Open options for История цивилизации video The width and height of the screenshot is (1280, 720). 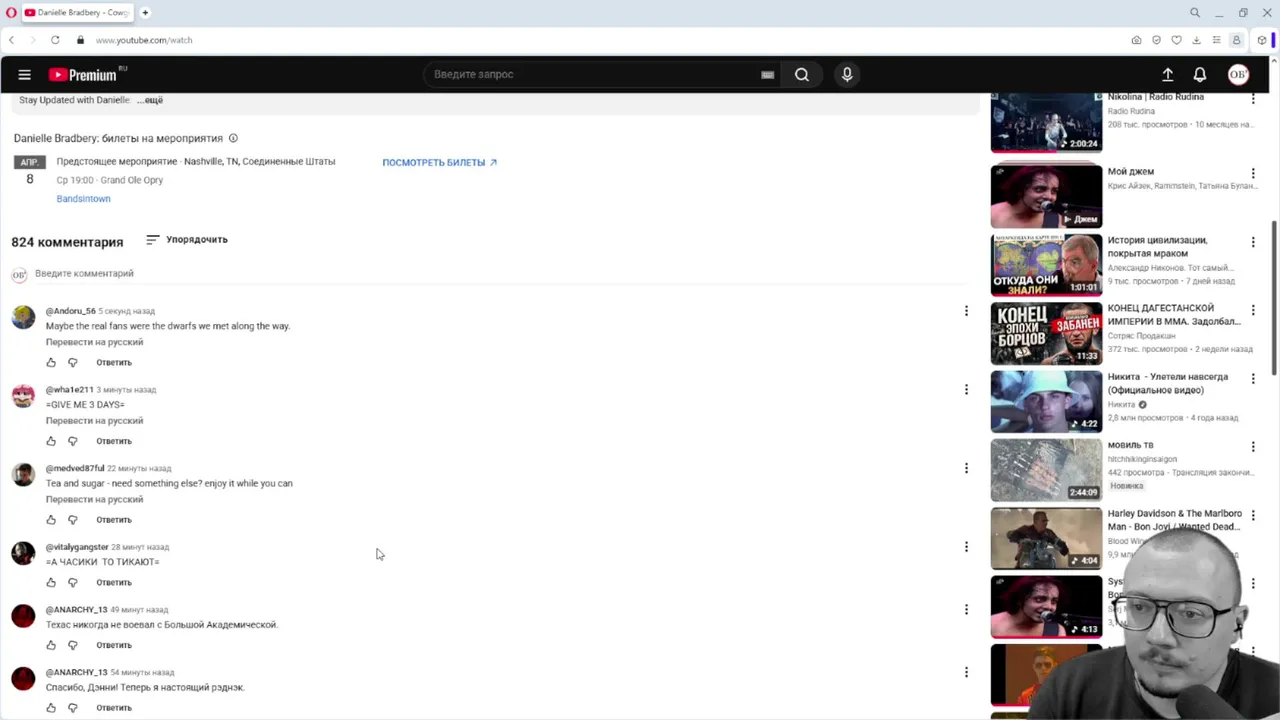point(1253,242)
